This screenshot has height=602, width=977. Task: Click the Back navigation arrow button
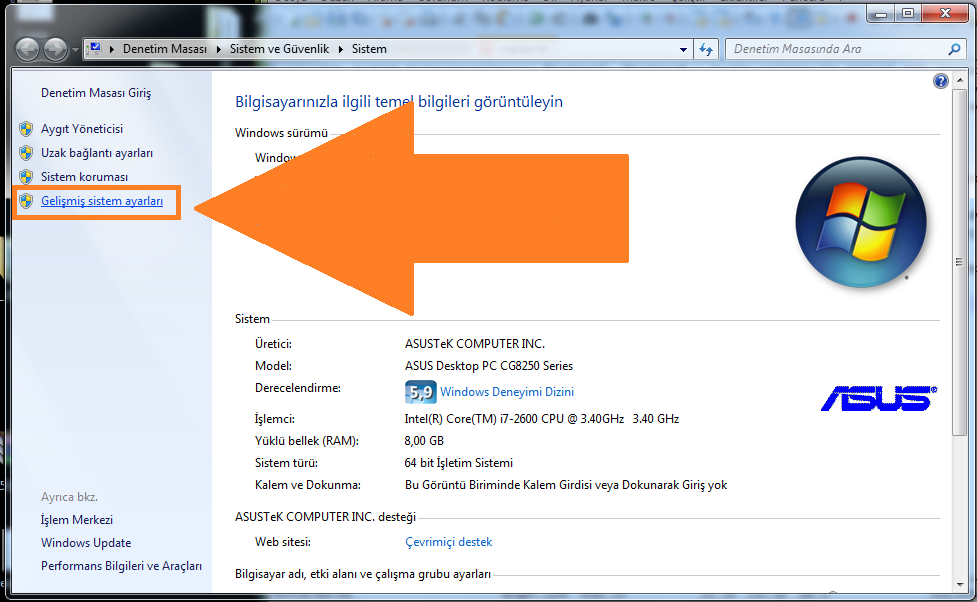tap(27, 49)
